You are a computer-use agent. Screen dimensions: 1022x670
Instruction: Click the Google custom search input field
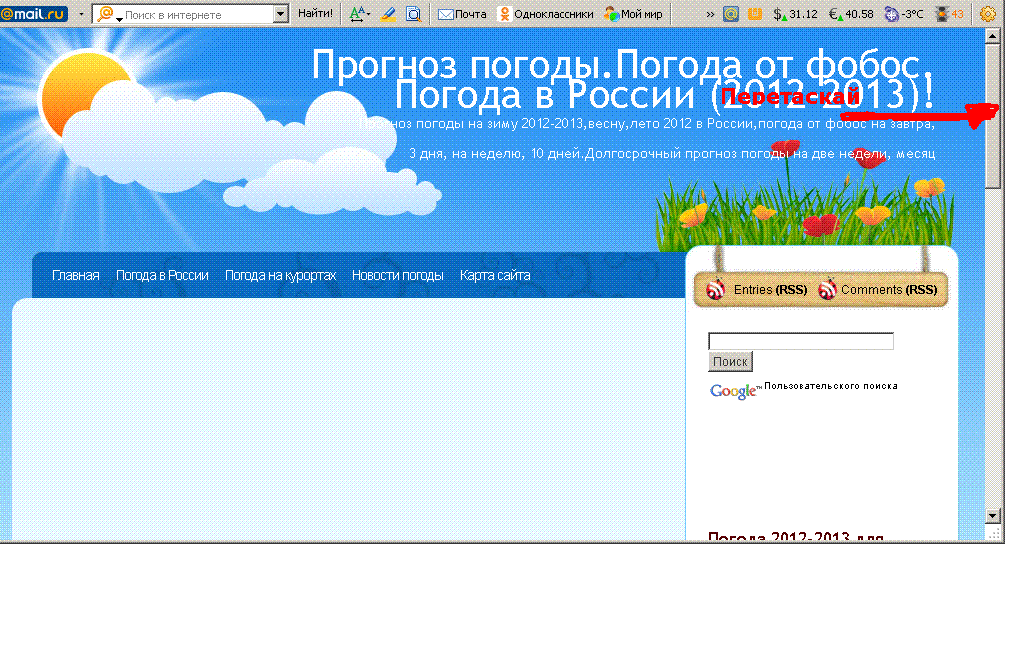pos(800,341)
